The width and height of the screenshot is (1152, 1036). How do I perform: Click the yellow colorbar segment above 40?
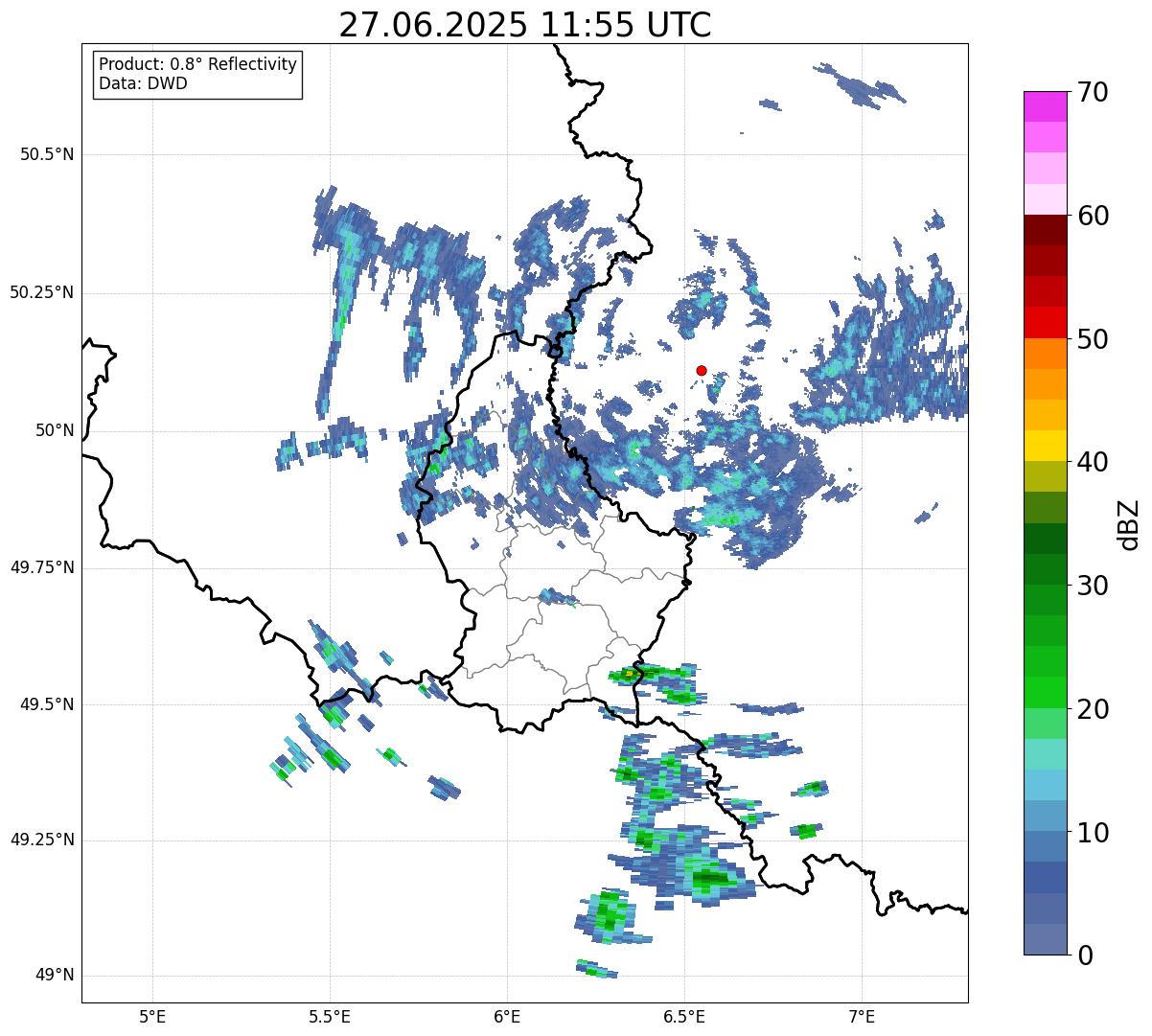(x=1046, y=447)
